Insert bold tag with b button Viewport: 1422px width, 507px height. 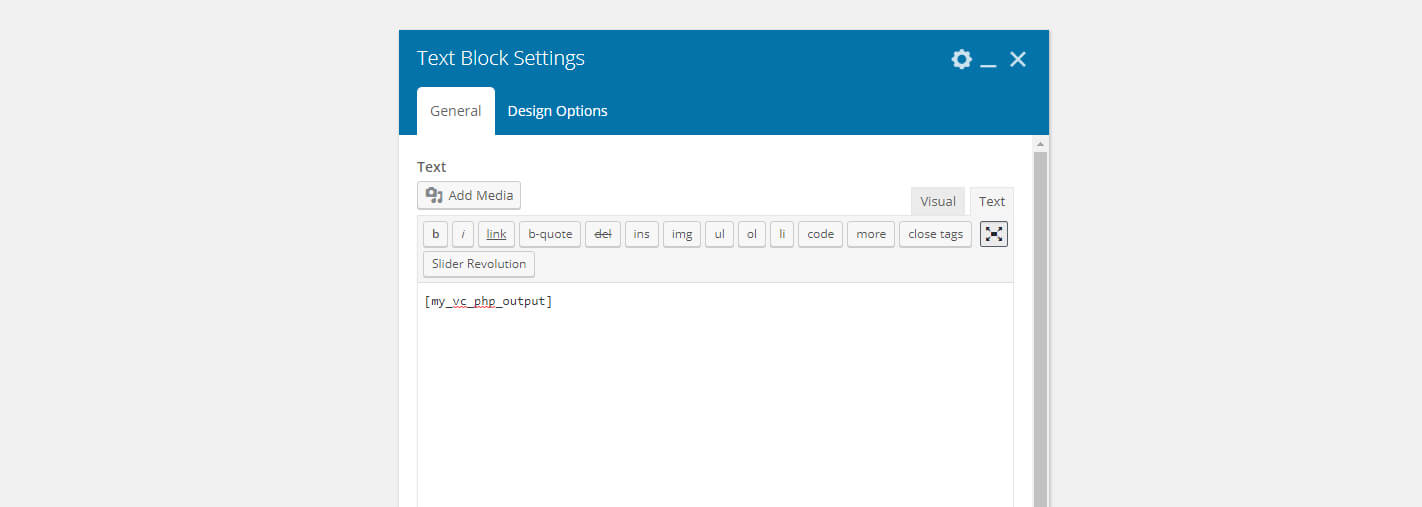coord(435,234)
